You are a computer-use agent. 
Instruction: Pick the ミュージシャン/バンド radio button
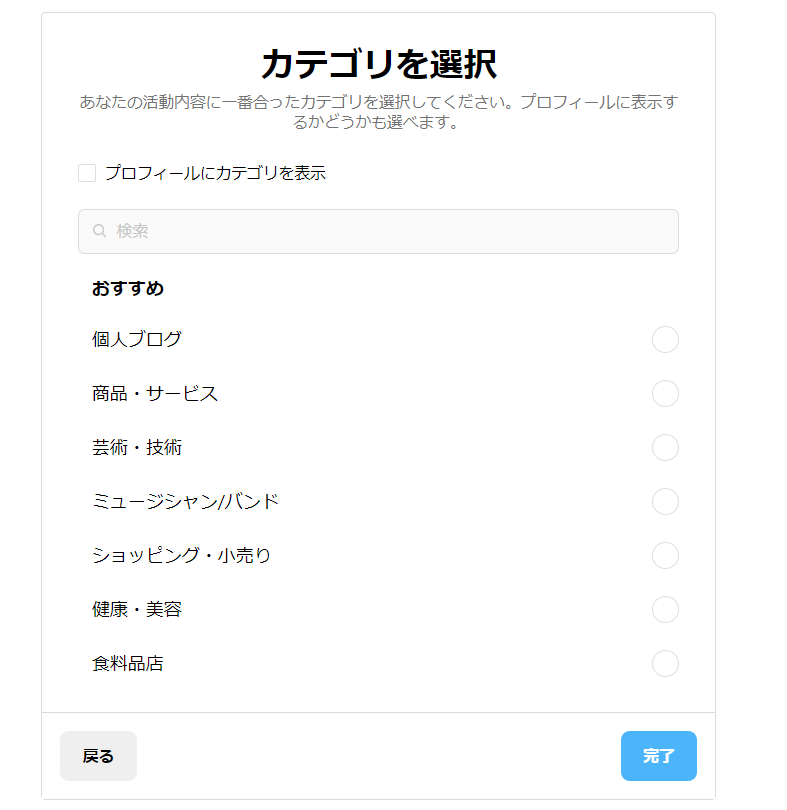pyautogui.click(x=665, y=502)
